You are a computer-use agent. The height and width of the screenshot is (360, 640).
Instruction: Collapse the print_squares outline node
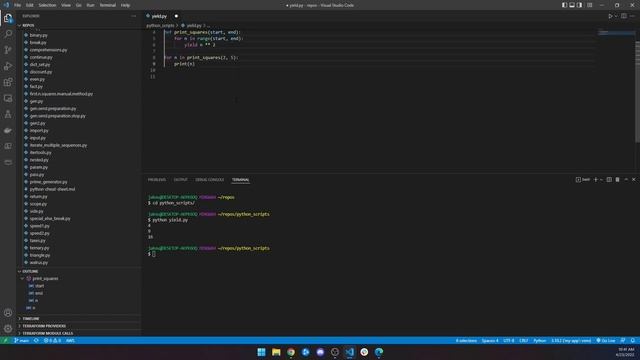coord(22,279)
